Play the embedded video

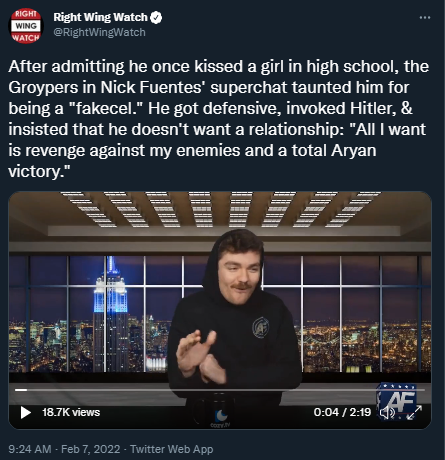coord(25,412)
